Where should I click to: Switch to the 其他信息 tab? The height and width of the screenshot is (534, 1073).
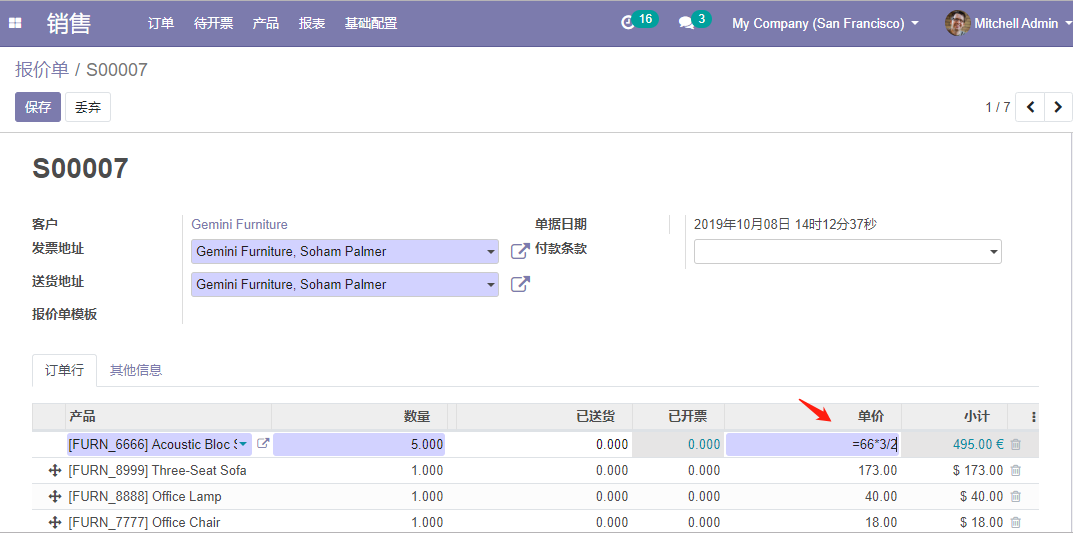(136, 370)
